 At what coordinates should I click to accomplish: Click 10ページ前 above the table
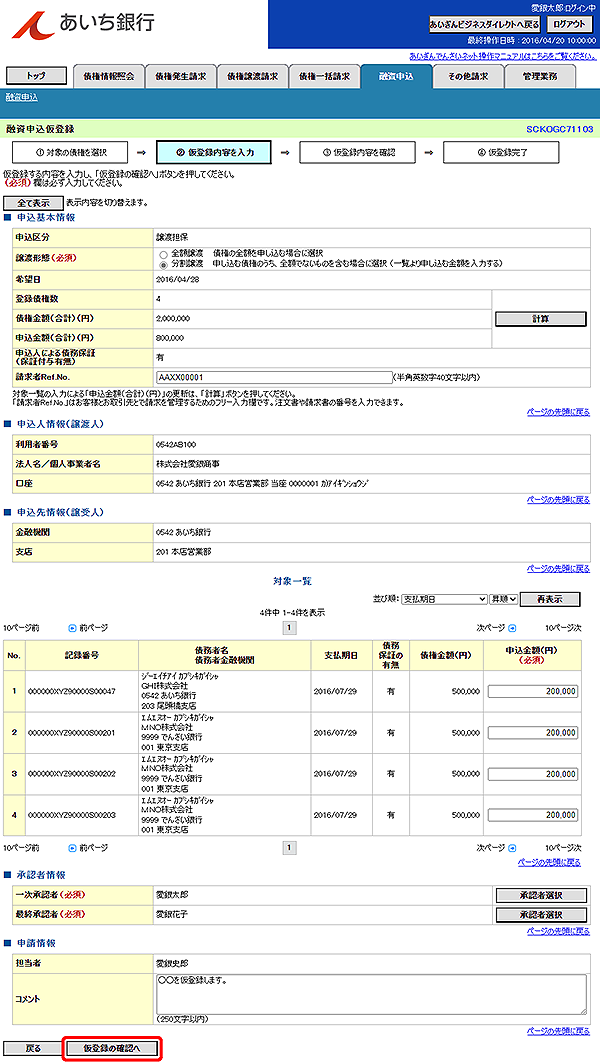[21, 628]
